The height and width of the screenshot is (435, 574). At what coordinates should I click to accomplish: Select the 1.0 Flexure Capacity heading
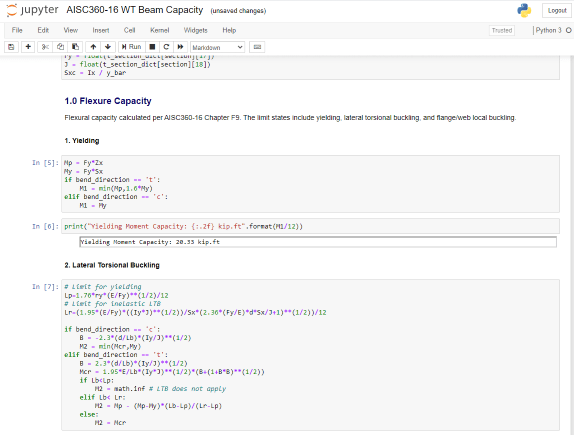pos(108,101)
